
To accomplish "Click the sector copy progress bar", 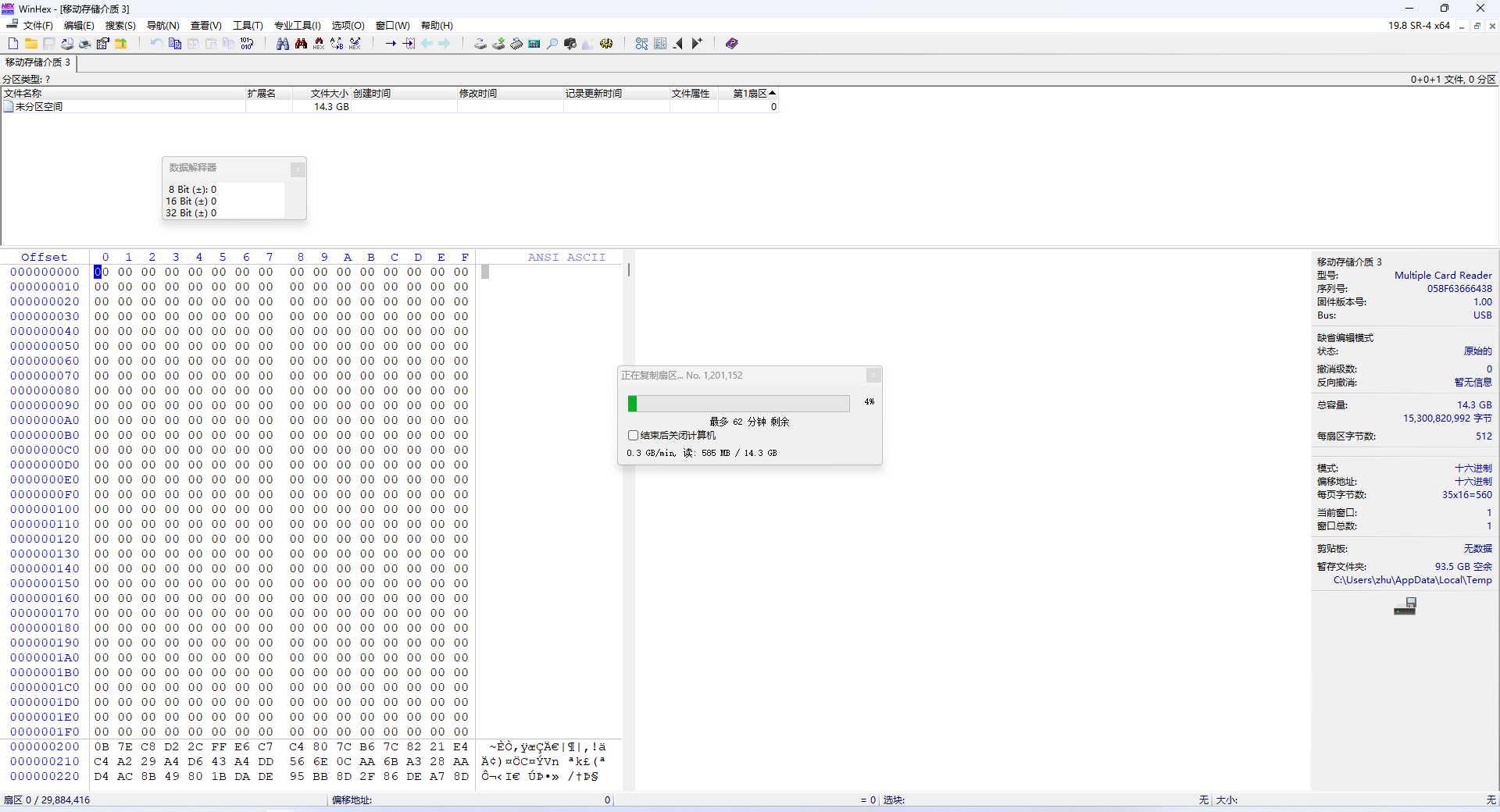I will pyautogui.click(x=738, y=404).
